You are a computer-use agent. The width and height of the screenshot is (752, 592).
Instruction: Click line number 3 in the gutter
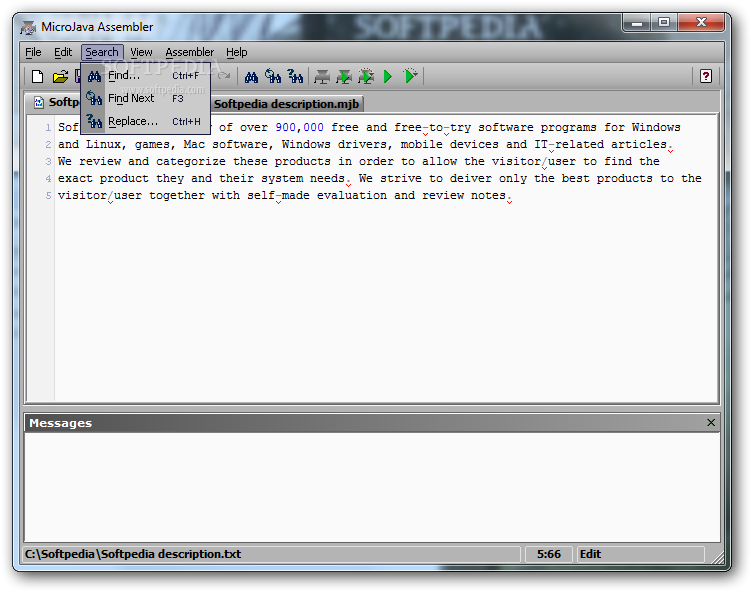(48, 162)
